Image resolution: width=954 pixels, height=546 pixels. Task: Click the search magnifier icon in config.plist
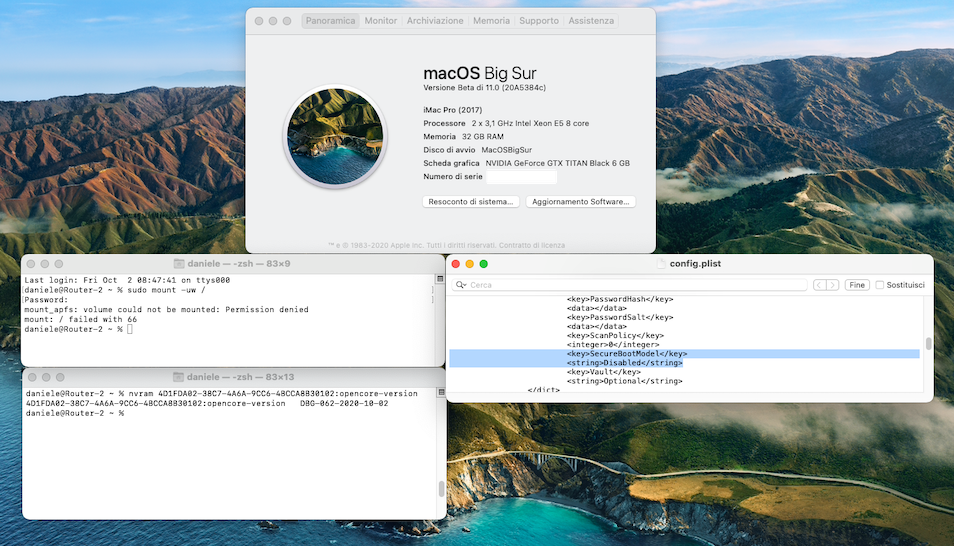(459, 285)
